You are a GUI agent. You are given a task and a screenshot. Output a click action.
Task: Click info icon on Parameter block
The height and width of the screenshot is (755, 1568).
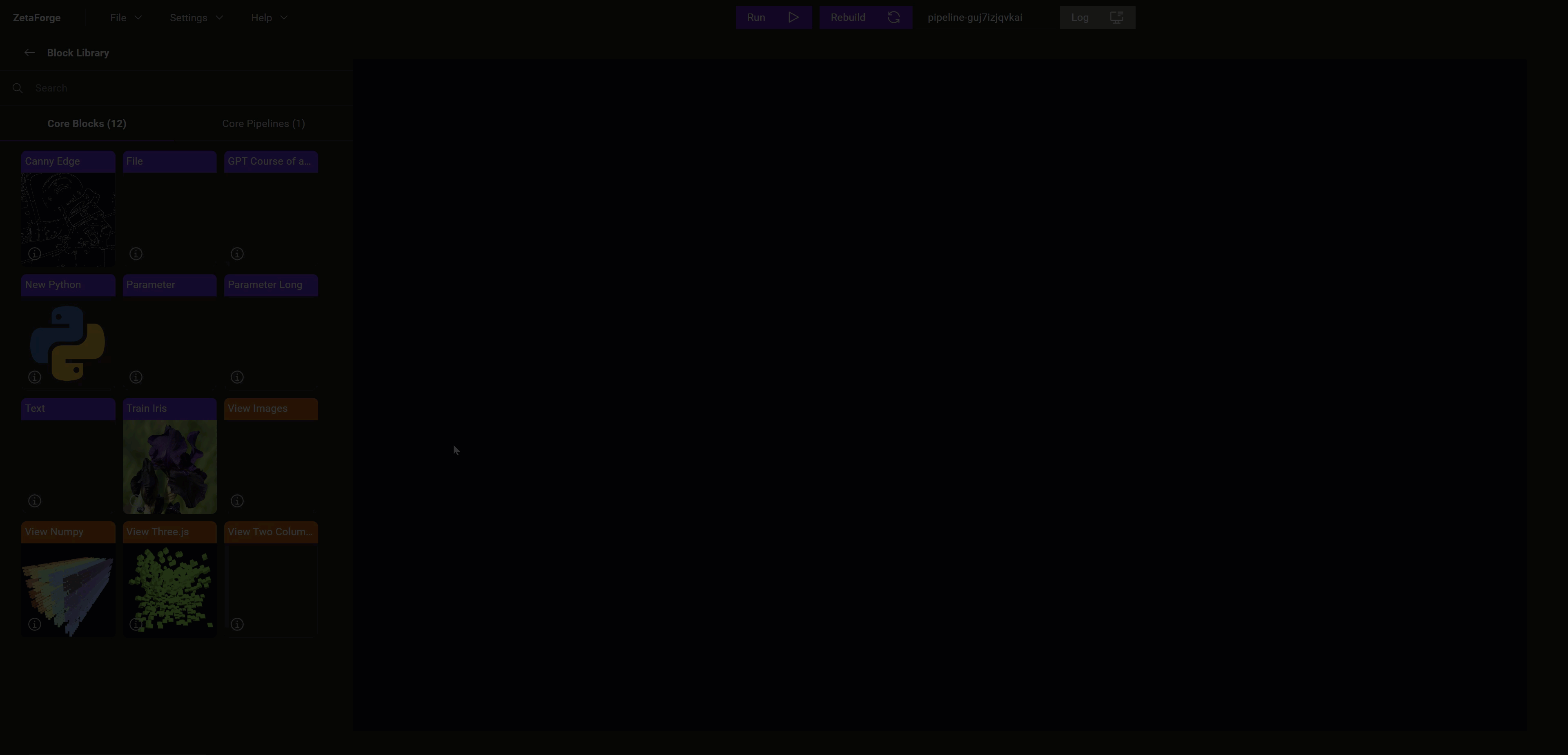(x=136, y=377)
